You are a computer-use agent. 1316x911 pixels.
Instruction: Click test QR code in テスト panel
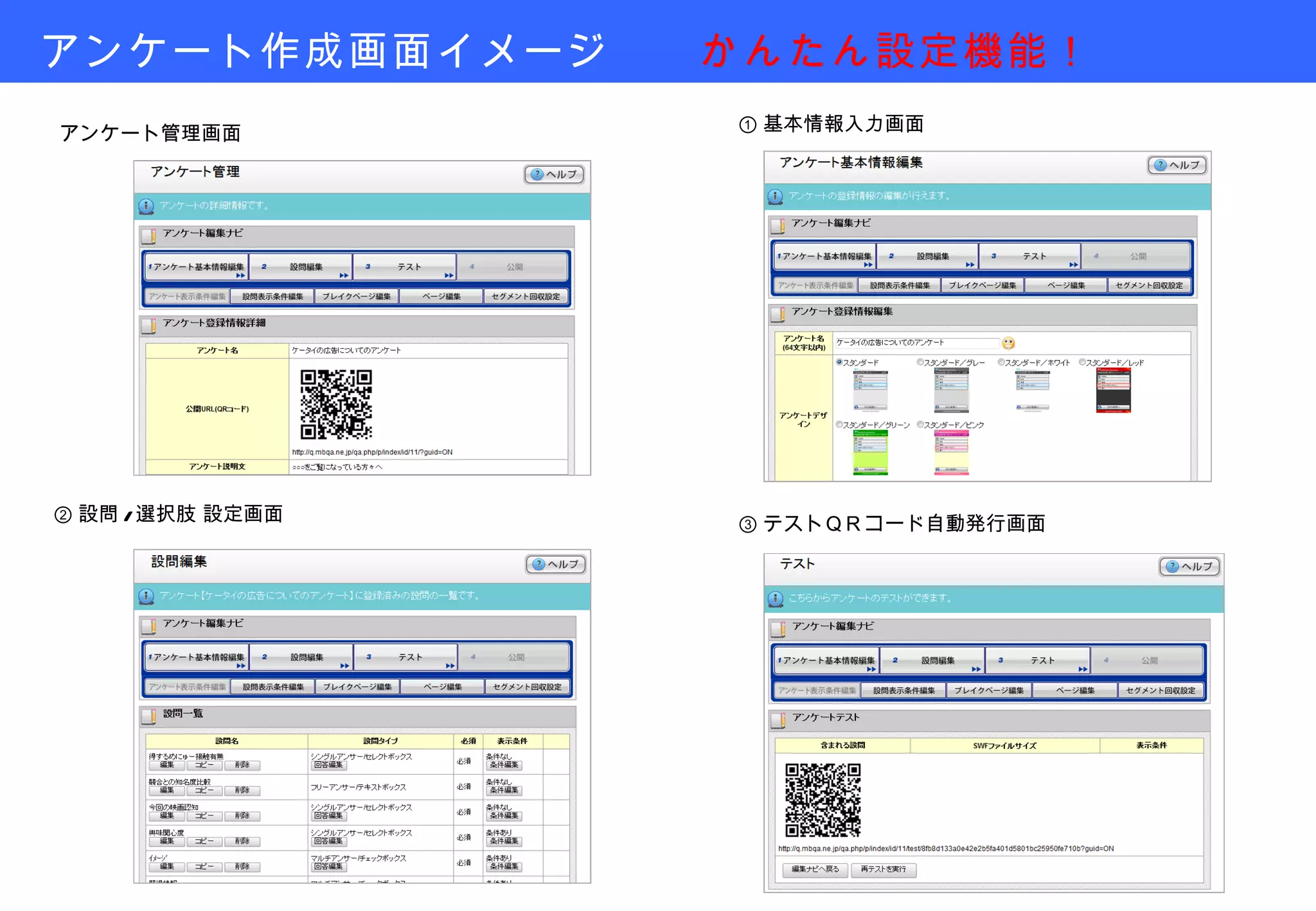pyautogui.click(x=822, y=800)
